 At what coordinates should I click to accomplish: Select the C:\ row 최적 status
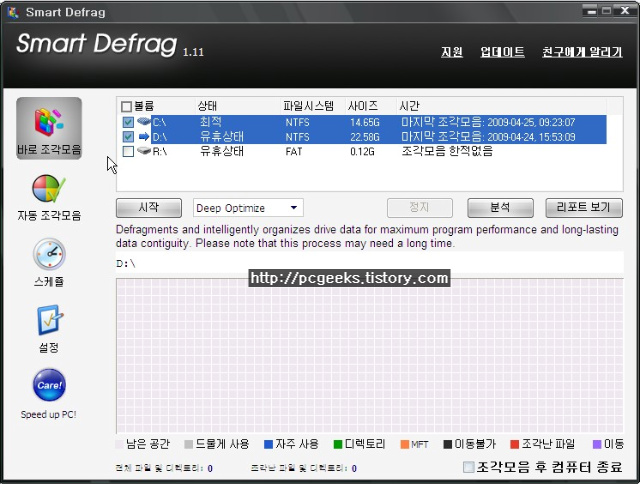pos(211,122)
